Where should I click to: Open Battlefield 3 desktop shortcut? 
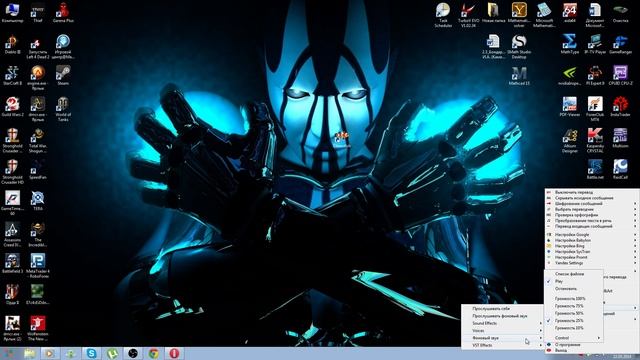[12, 263]
